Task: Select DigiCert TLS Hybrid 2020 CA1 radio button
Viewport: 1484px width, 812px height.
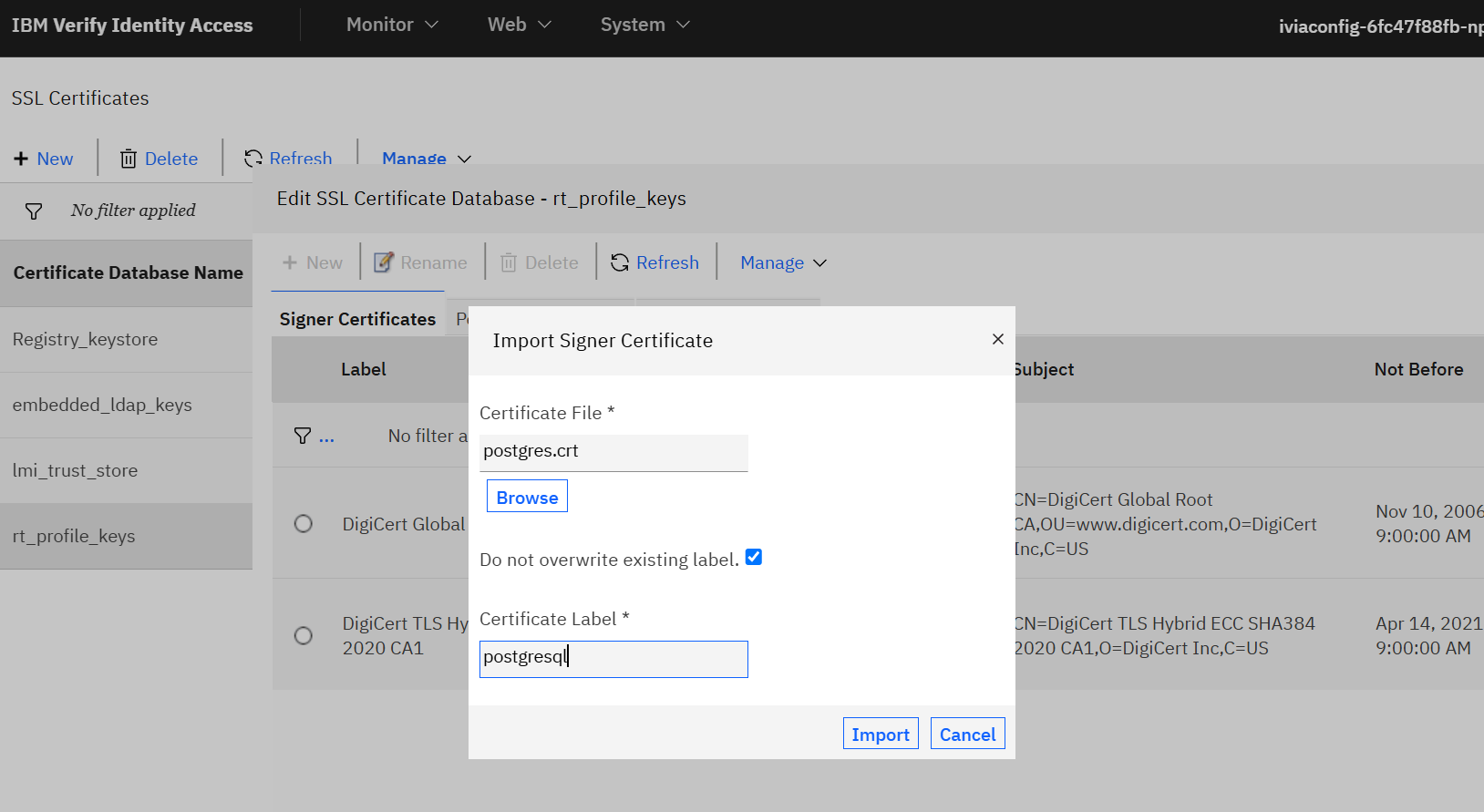Action: (x=304, y=635)
